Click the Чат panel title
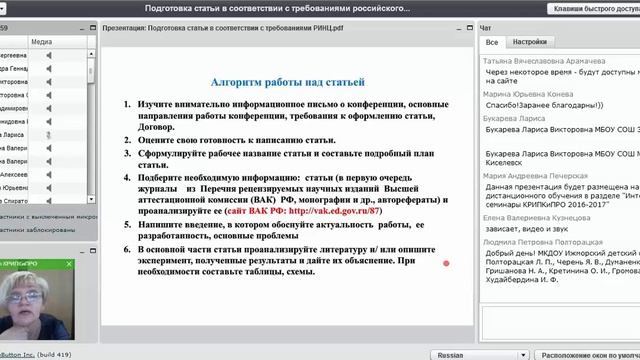 (x=485, y=28)
